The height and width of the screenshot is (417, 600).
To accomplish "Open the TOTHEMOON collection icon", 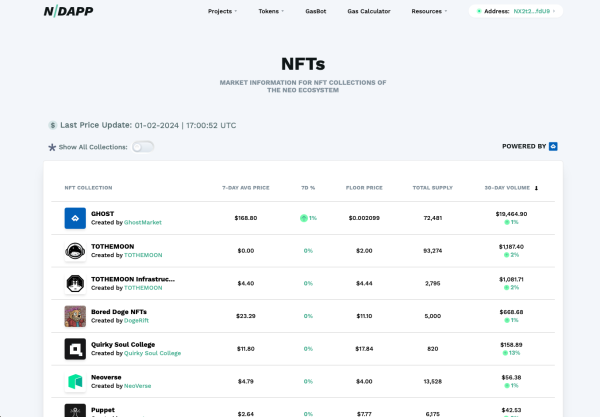I will [x=75, y=251].
